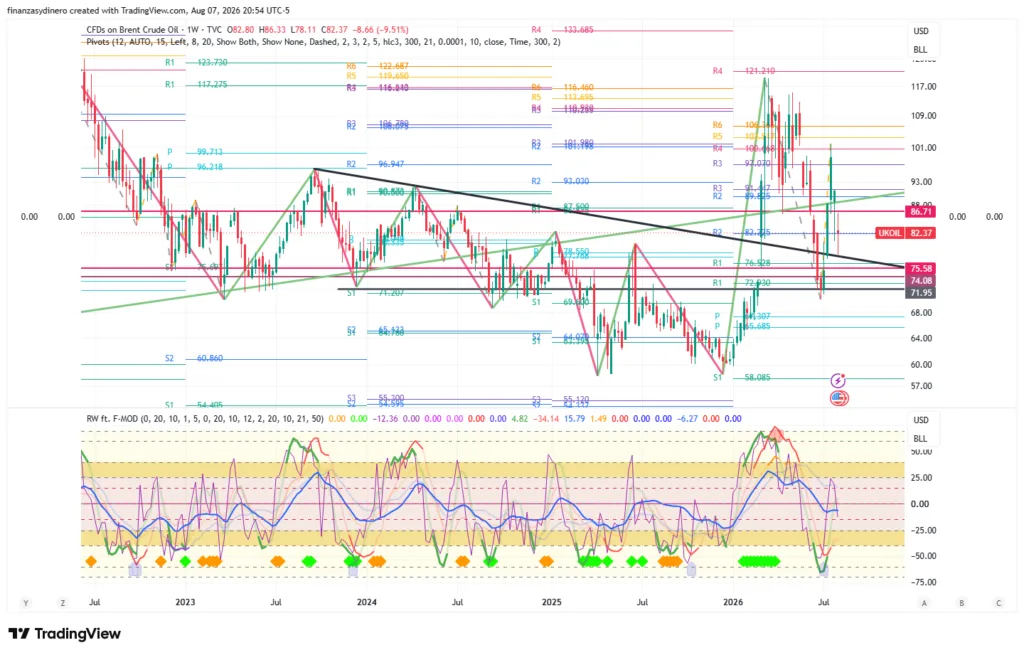Click the 74.08 horizontal line price label
1024x655 pixels.
pos(920,281)
